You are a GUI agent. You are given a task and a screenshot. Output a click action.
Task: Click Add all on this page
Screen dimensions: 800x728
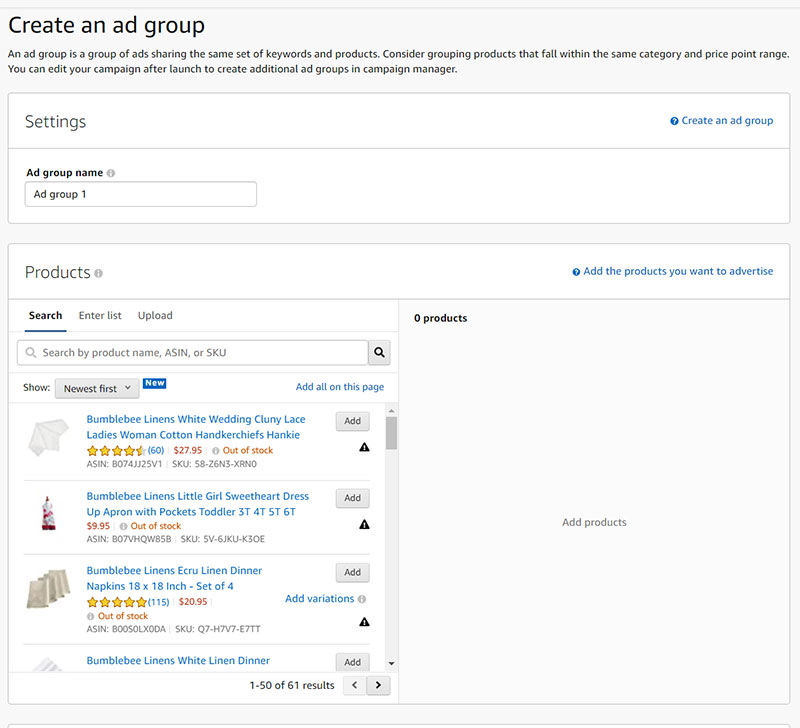pos(339,387)
